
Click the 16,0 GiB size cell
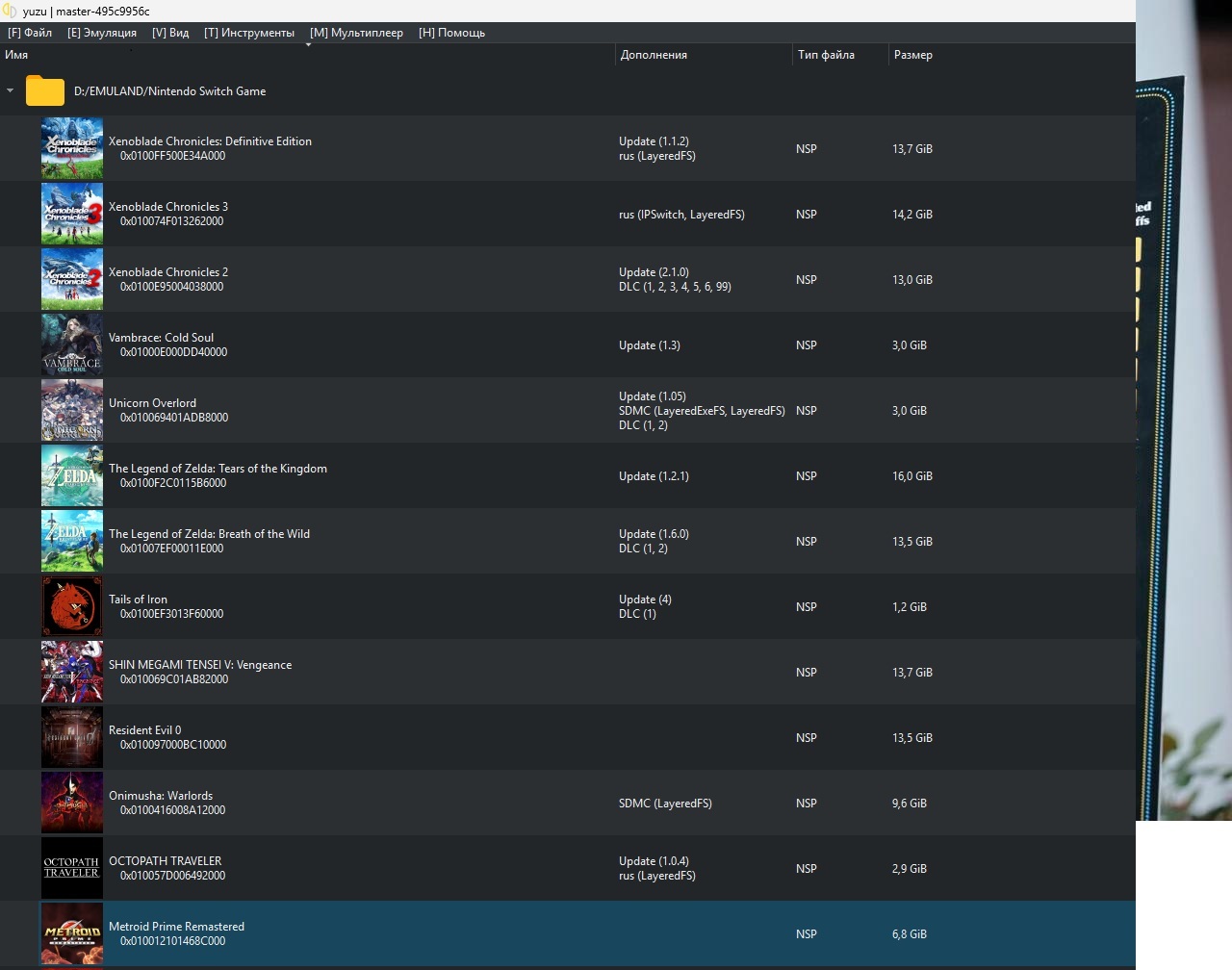[x=912, y=476]
